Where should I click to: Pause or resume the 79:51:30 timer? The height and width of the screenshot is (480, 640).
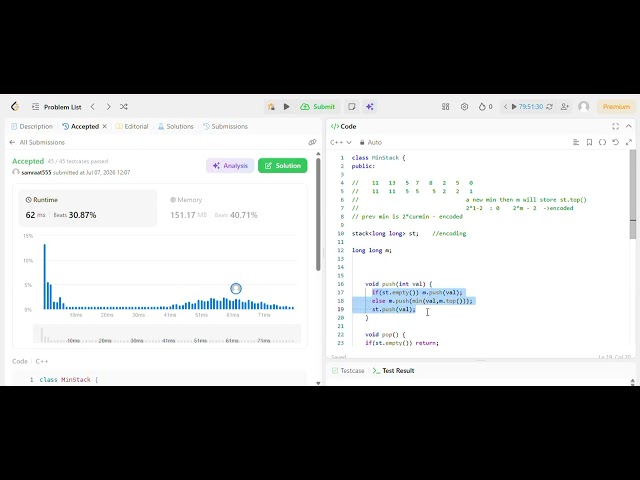pyautogui.click(x=527, y=107)
